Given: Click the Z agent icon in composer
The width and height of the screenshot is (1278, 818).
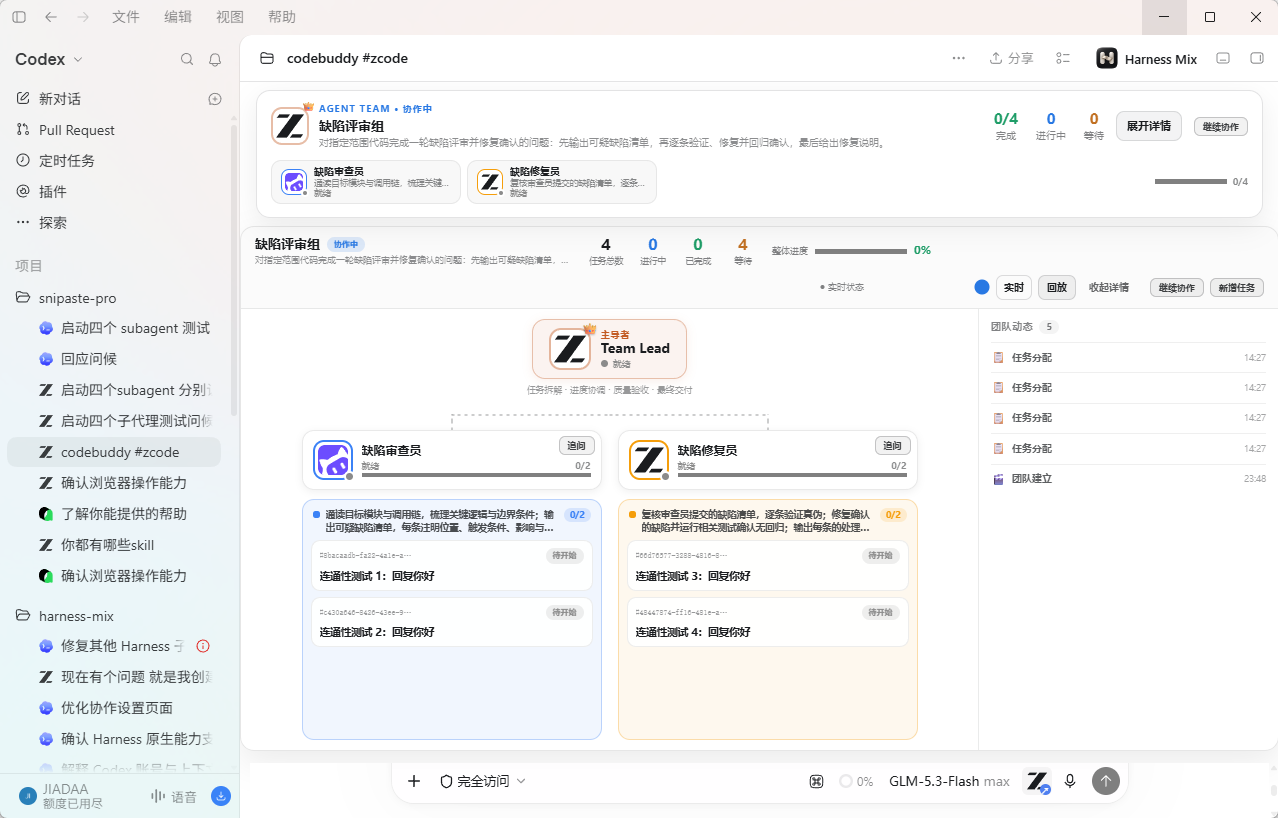Looking at the screenshot, I should click(x=1038, y=781).
